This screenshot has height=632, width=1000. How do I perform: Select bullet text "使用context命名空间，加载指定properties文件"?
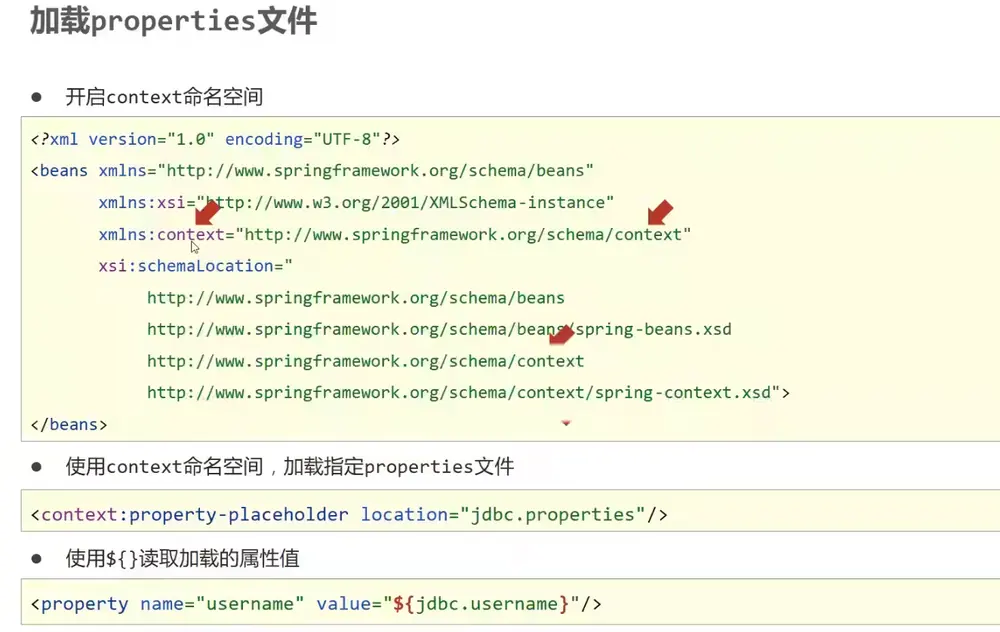[x=290, y=467]
